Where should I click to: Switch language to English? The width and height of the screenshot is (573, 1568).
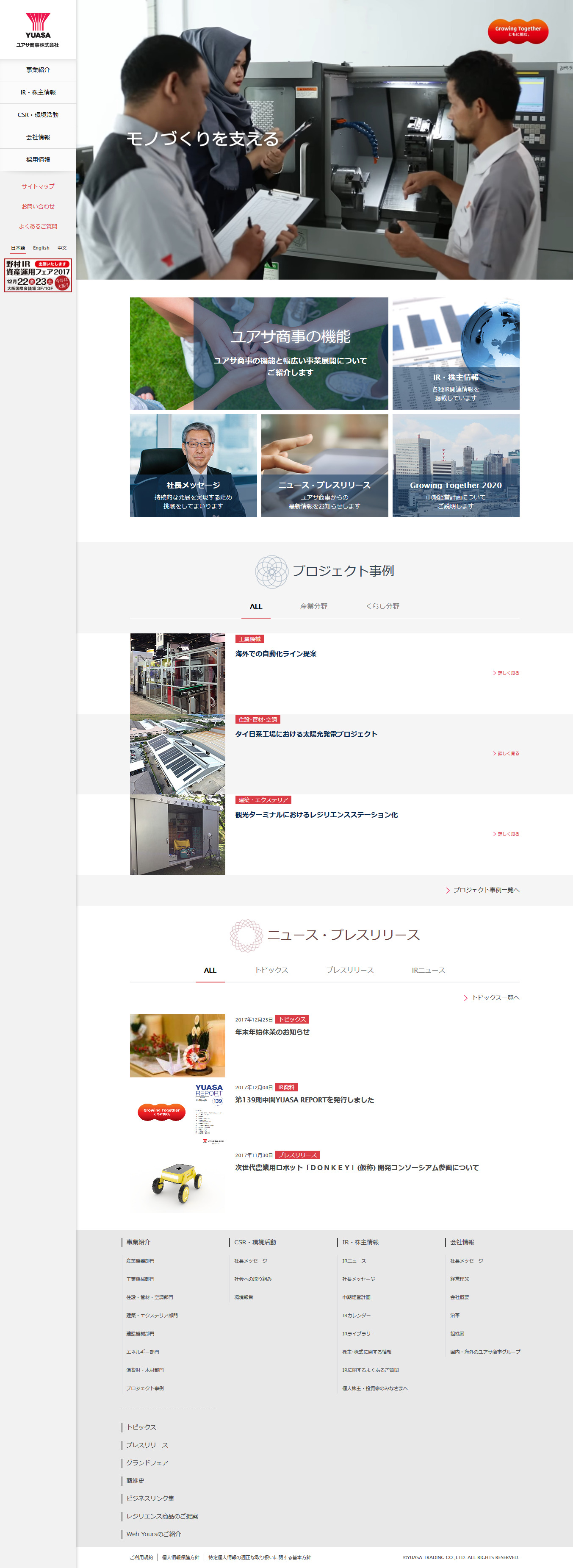point(42,248)
